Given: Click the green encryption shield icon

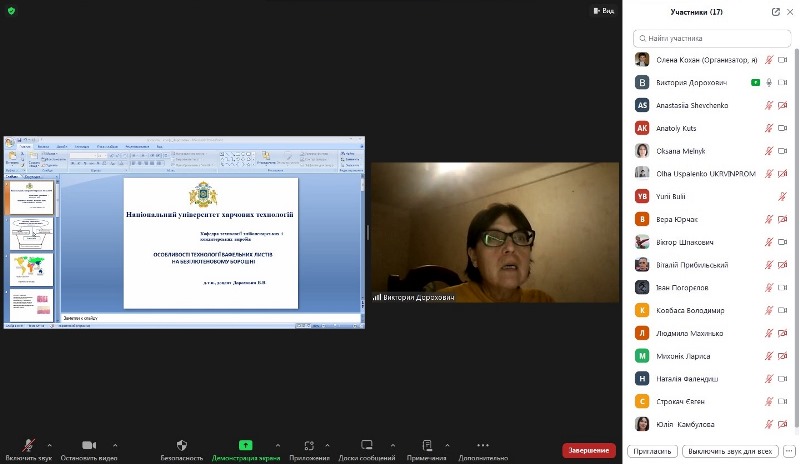Looking at the screenshot, I should (x=11, y=10).
